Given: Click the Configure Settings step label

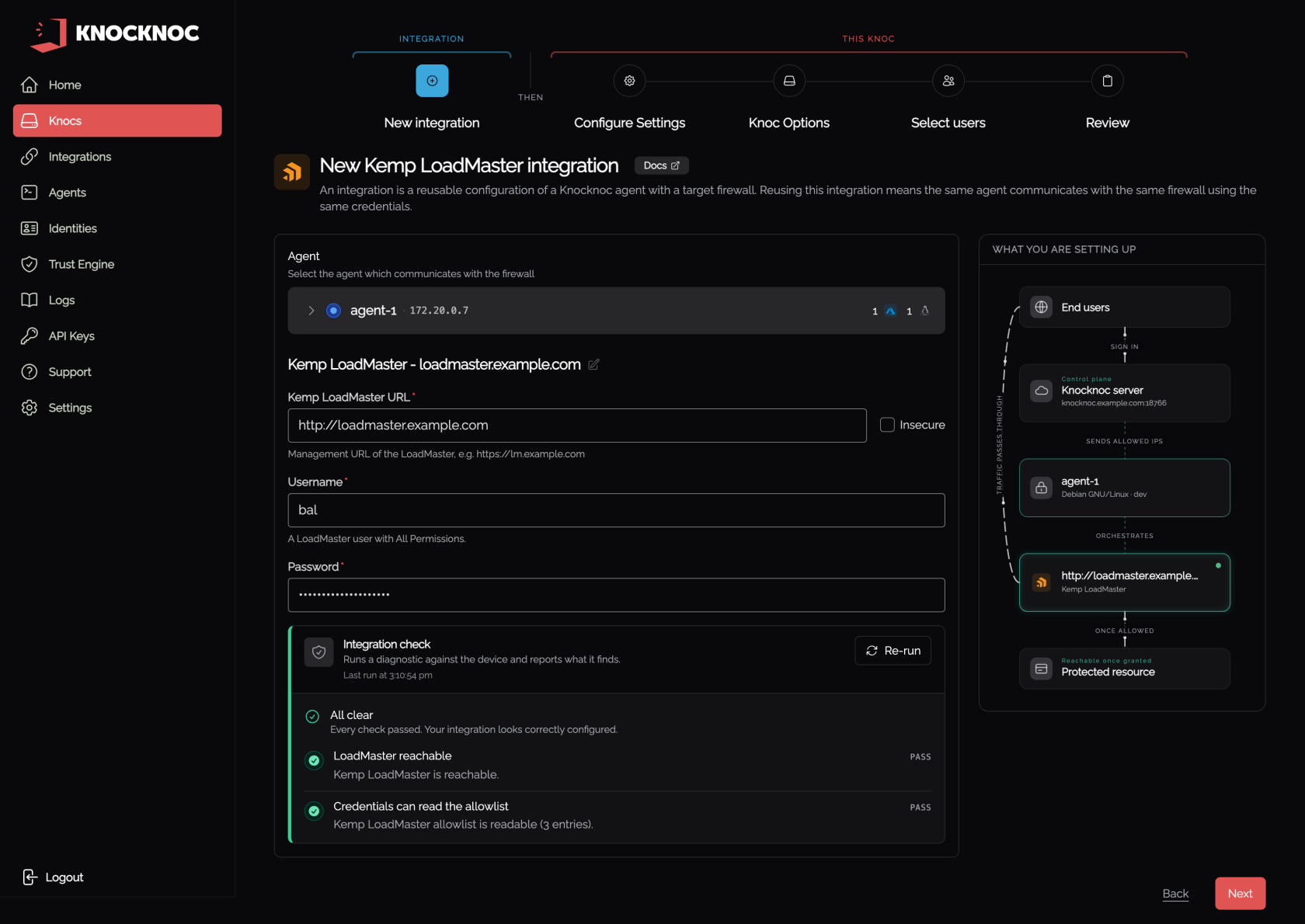Looking at the screenshot, I should (x=629, y=123).
